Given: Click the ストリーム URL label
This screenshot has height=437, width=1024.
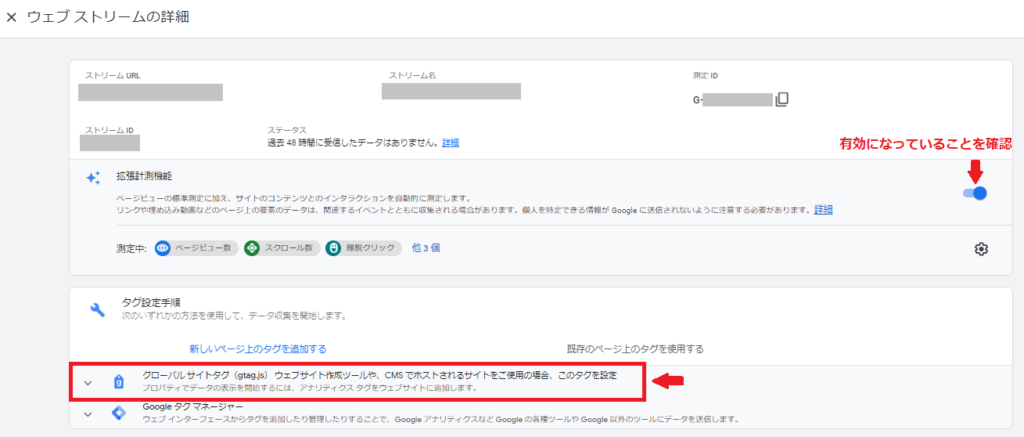Looking at the screenshot, I should 112,76.
